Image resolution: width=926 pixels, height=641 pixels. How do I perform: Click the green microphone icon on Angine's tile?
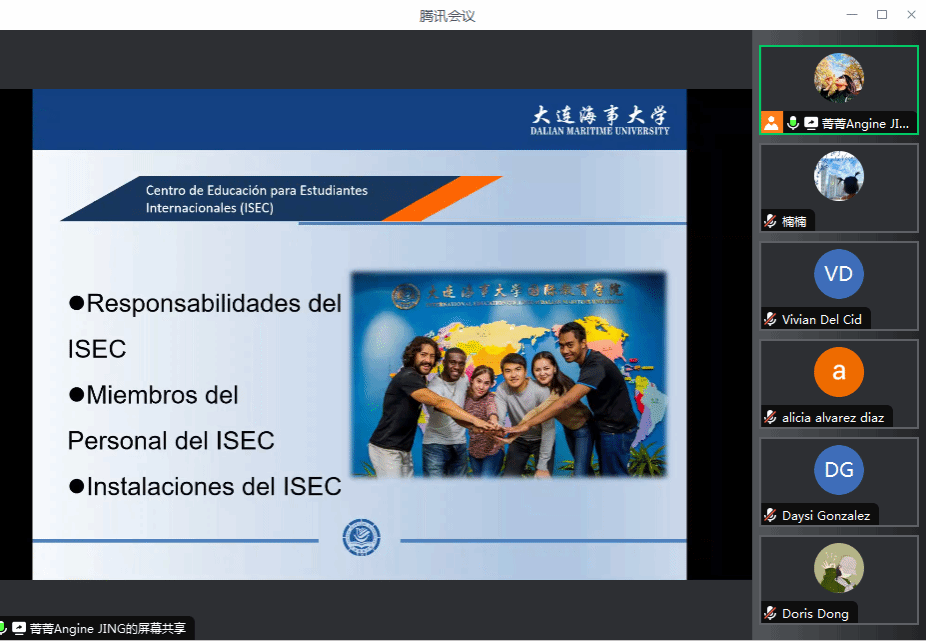[x=793, y=123]
